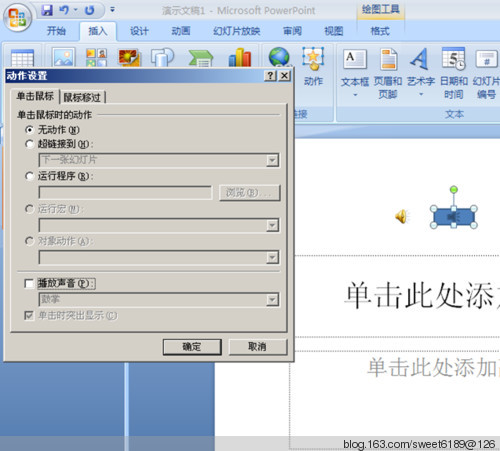Save the presentation from quick access toolbar
Image resolution: width=500 pixels, height=451 pixels.
click(x=47, y=10)
